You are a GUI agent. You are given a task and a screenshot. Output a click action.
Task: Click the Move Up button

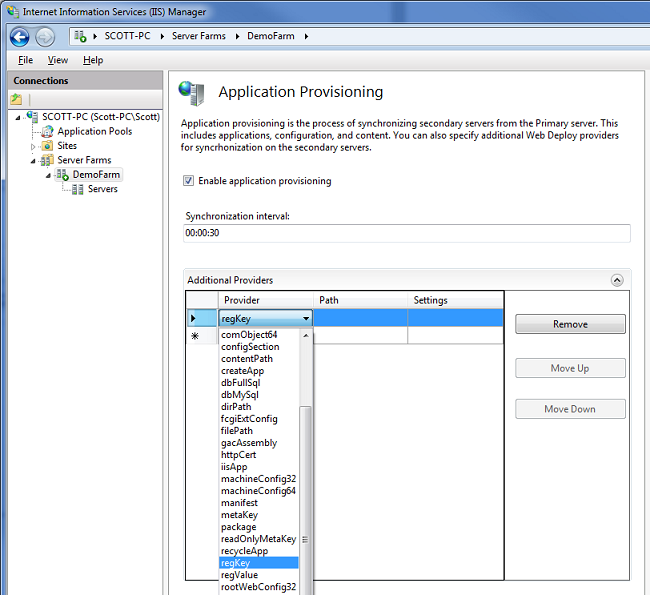570,368
